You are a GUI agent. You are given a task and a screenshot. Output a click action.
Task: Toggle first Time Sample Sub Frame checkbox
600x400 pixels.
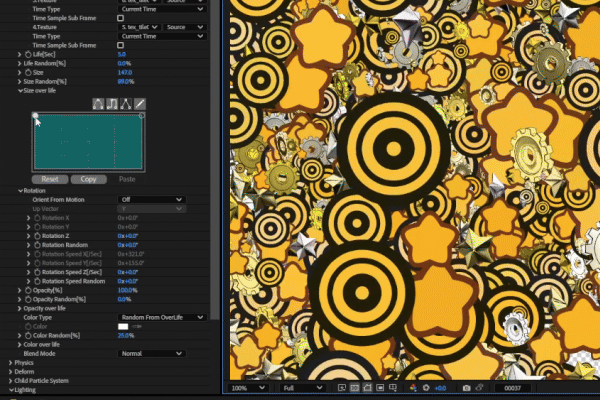click(x=121, y=18)
